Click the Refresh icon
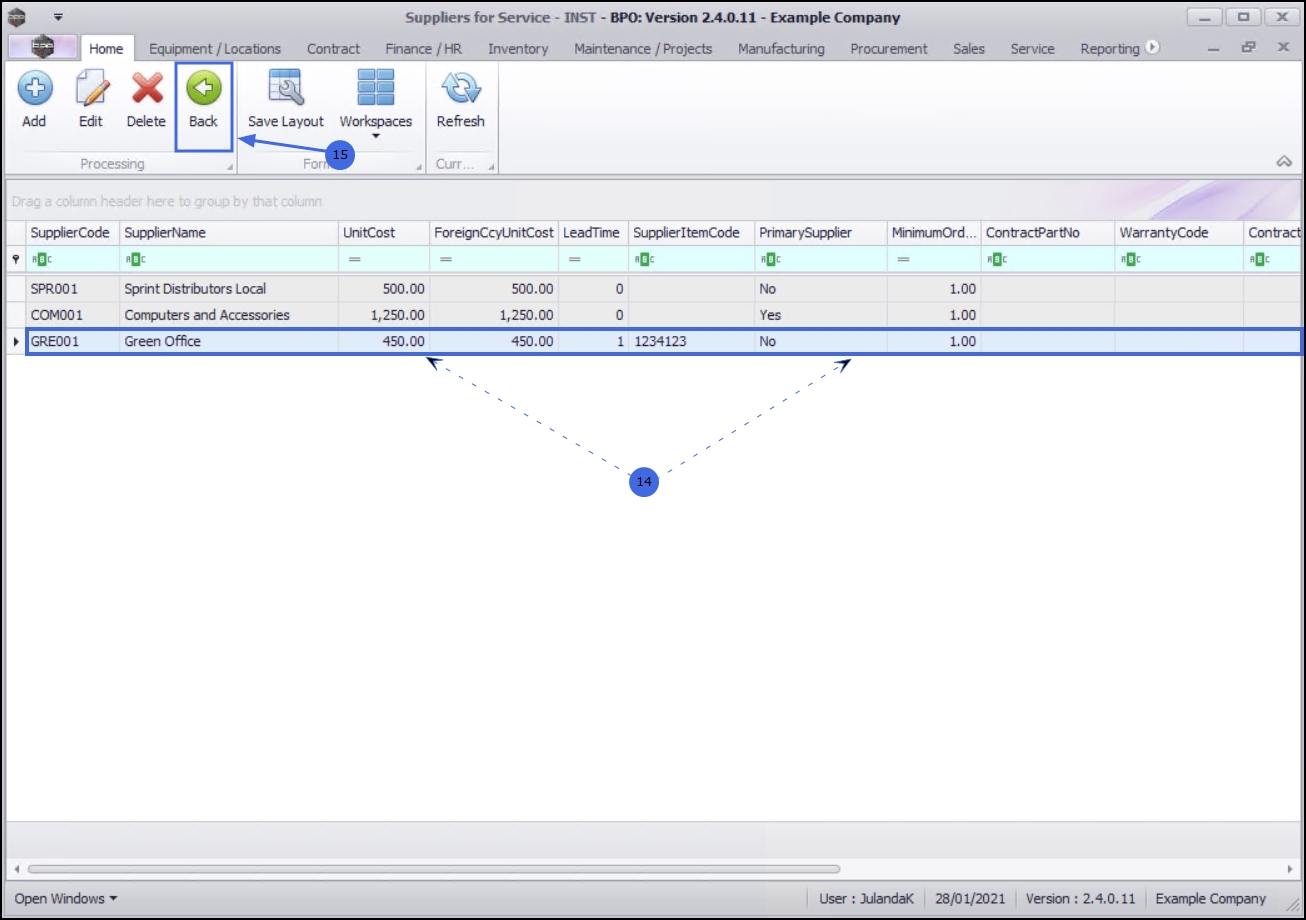Viewport: 1306px width, 920px height. tap(461, 89)
